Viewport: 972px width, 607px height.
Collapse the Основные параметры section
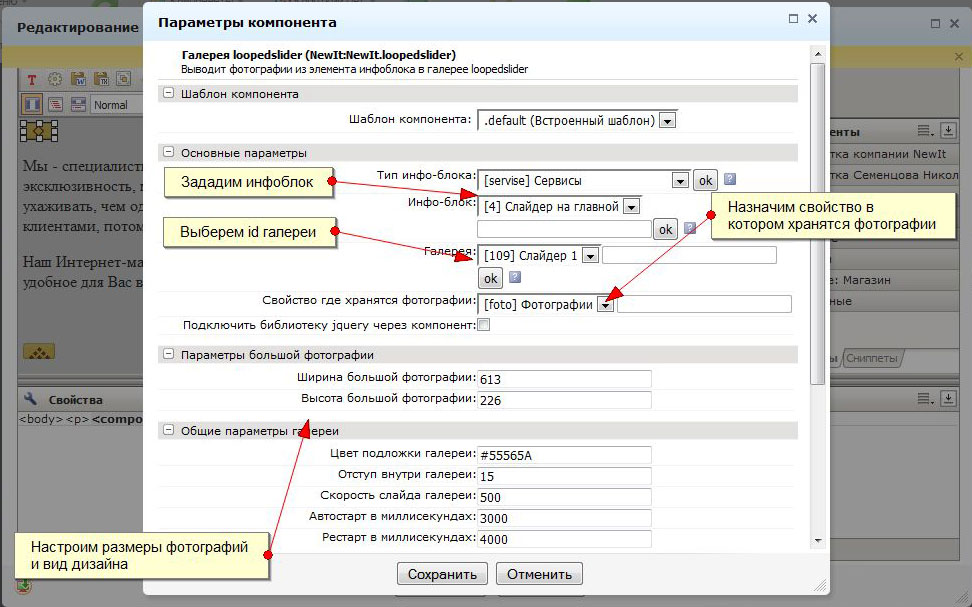pyautogui.click(x=167, y=152)
